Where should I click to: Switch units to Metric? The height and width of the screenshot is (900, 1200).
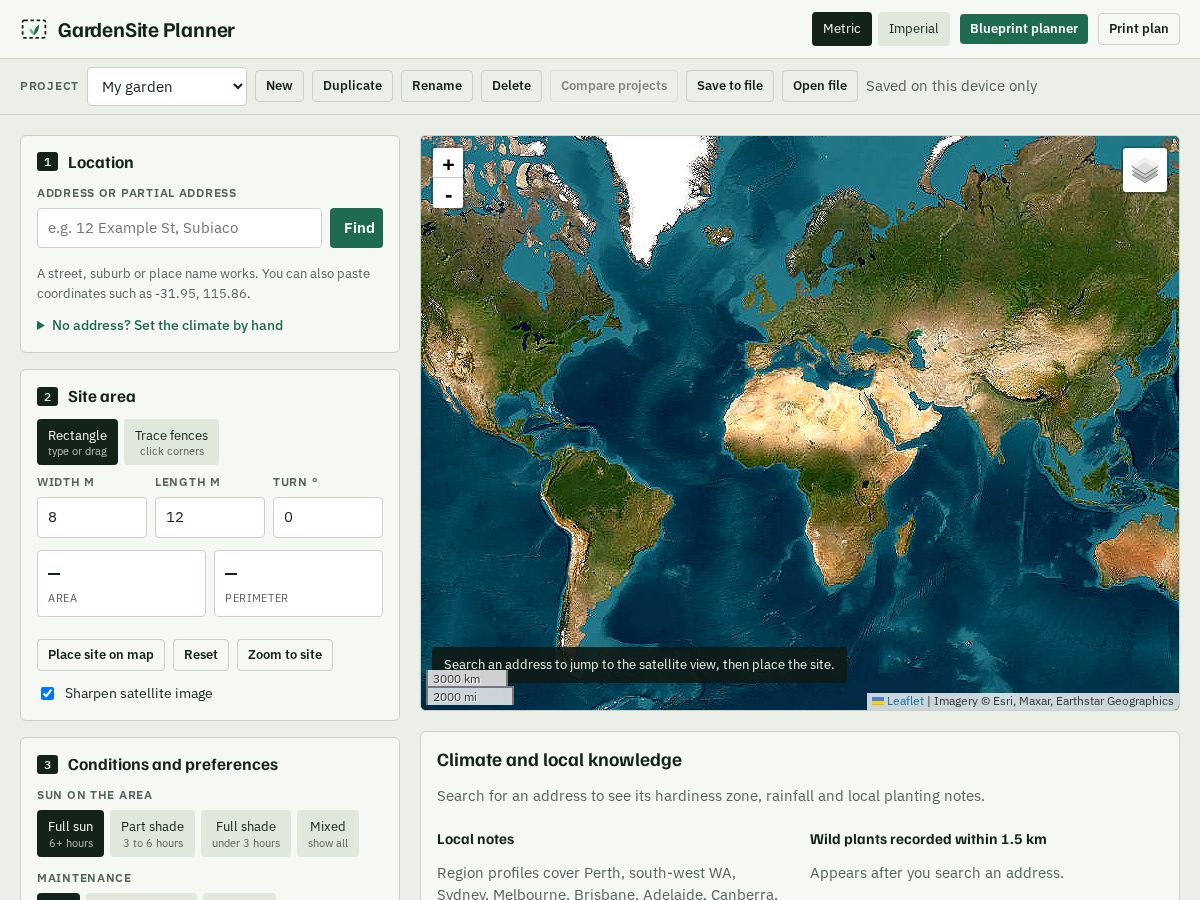pyautogui.click(x=842, y=29)
